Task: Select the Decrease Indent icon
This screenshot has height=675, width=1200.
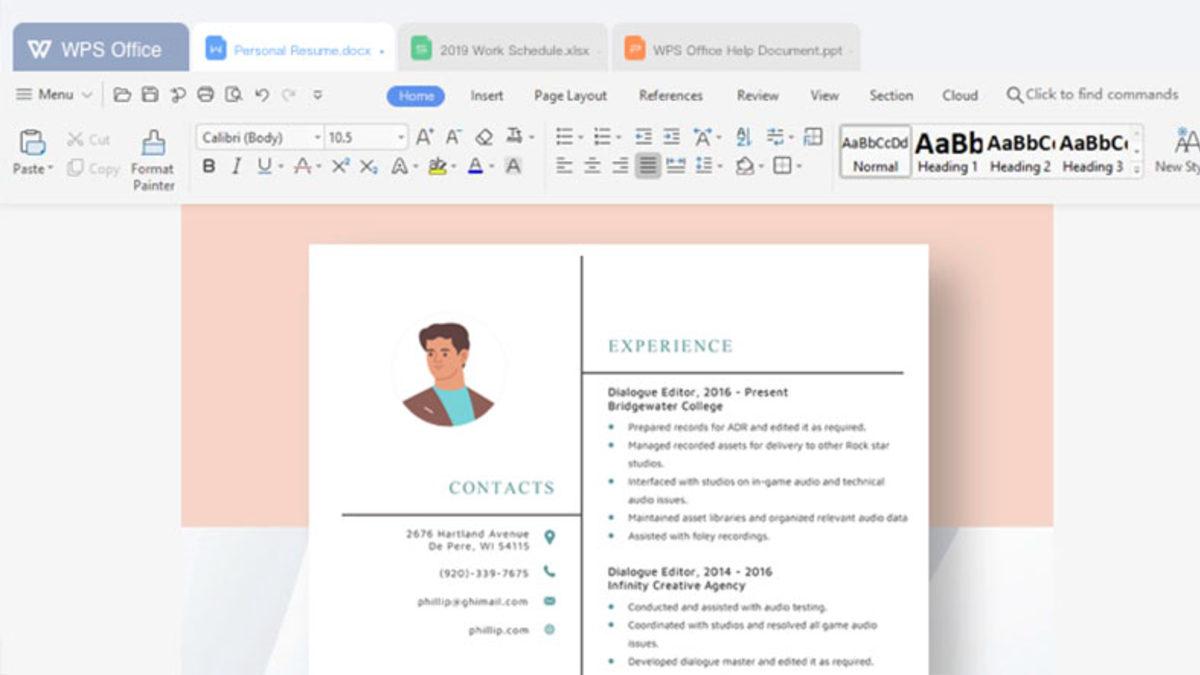Action: tap(672, 135)
